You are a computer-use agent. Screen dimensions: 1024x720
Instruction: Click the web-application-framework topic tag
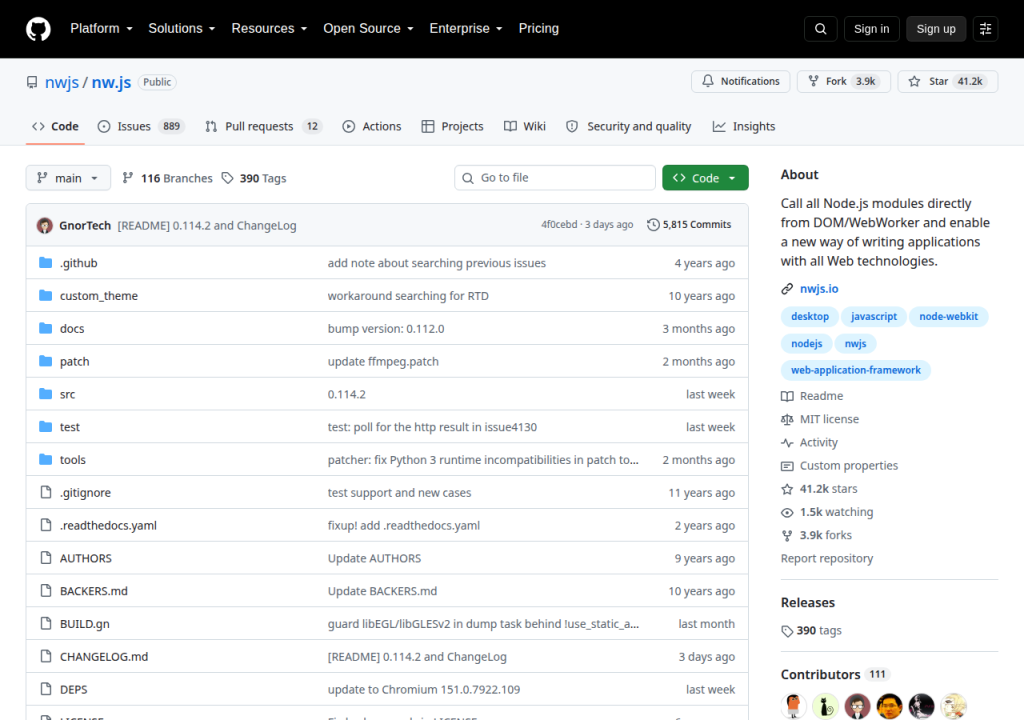click(x=856, y=370)
